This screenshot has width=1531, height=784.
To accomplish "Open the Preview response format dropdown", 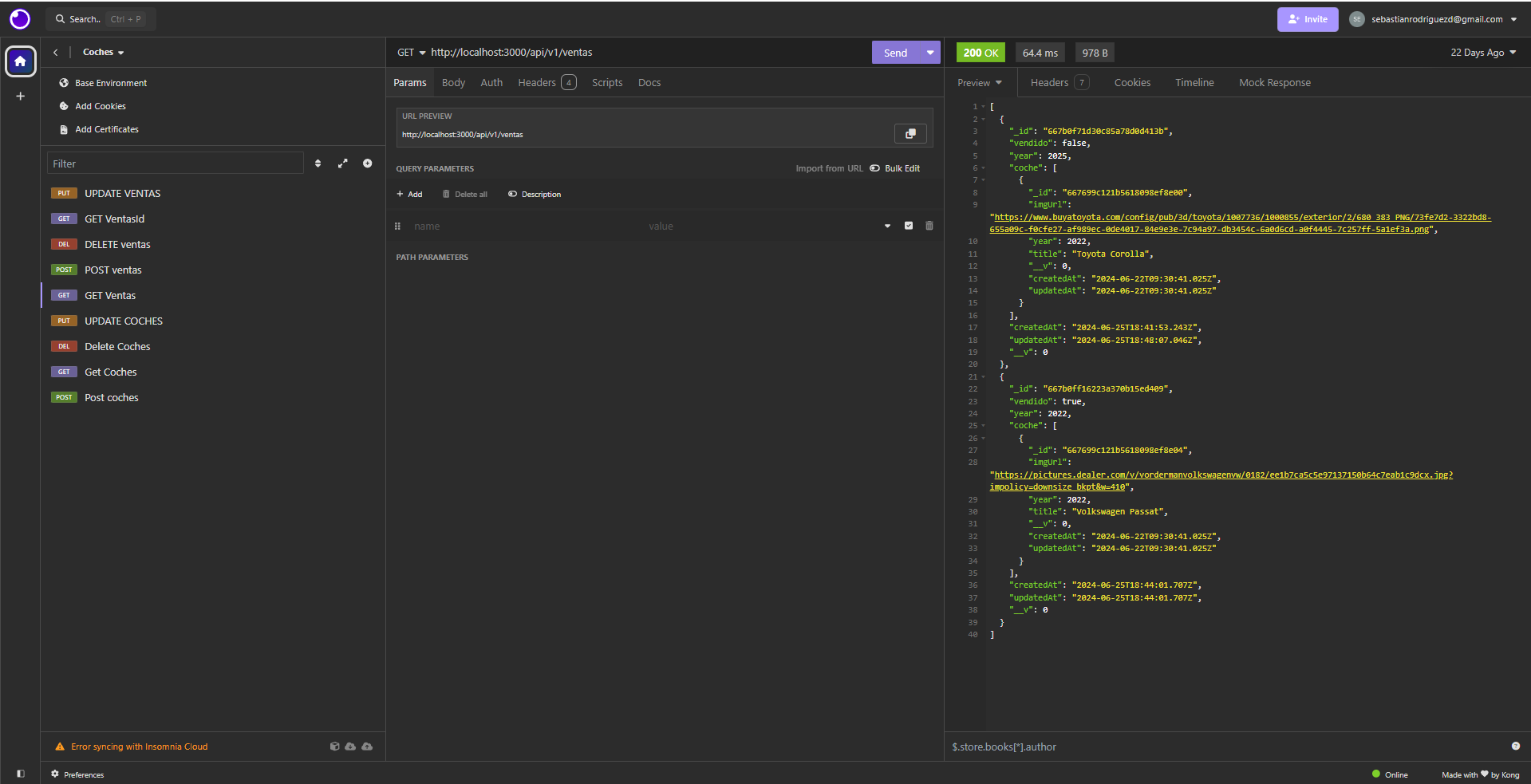I will (x=980, y=83).
